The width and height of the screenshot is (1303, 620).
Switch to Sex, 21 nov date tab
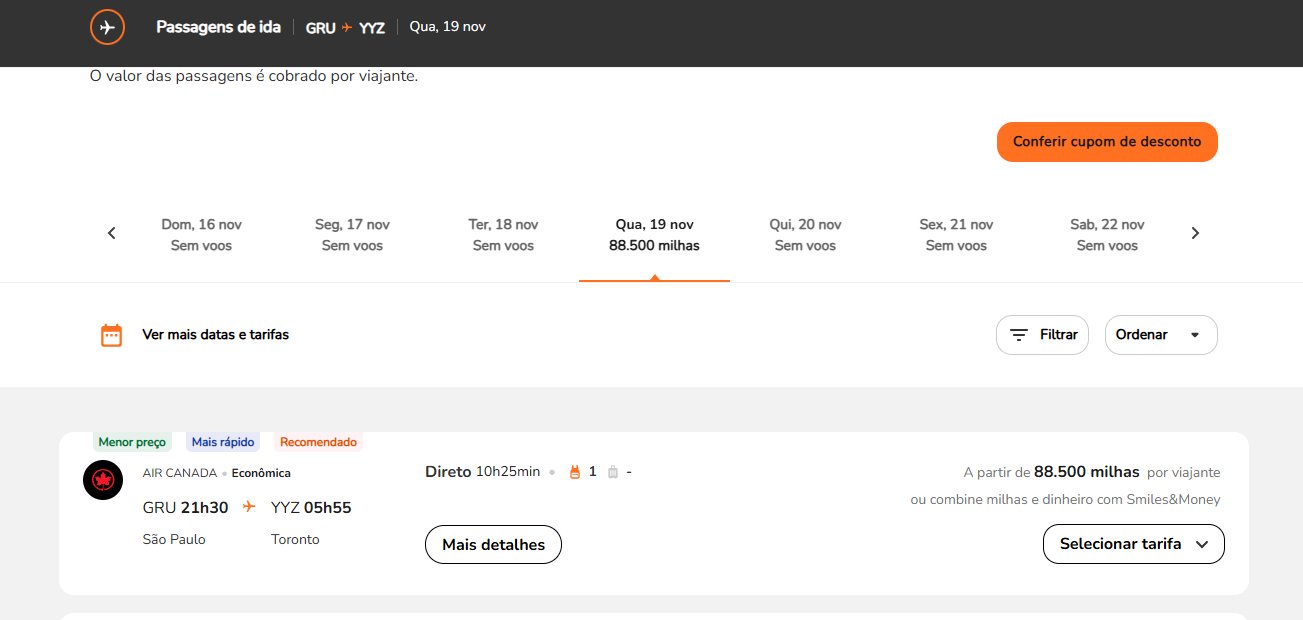[956, 234]
